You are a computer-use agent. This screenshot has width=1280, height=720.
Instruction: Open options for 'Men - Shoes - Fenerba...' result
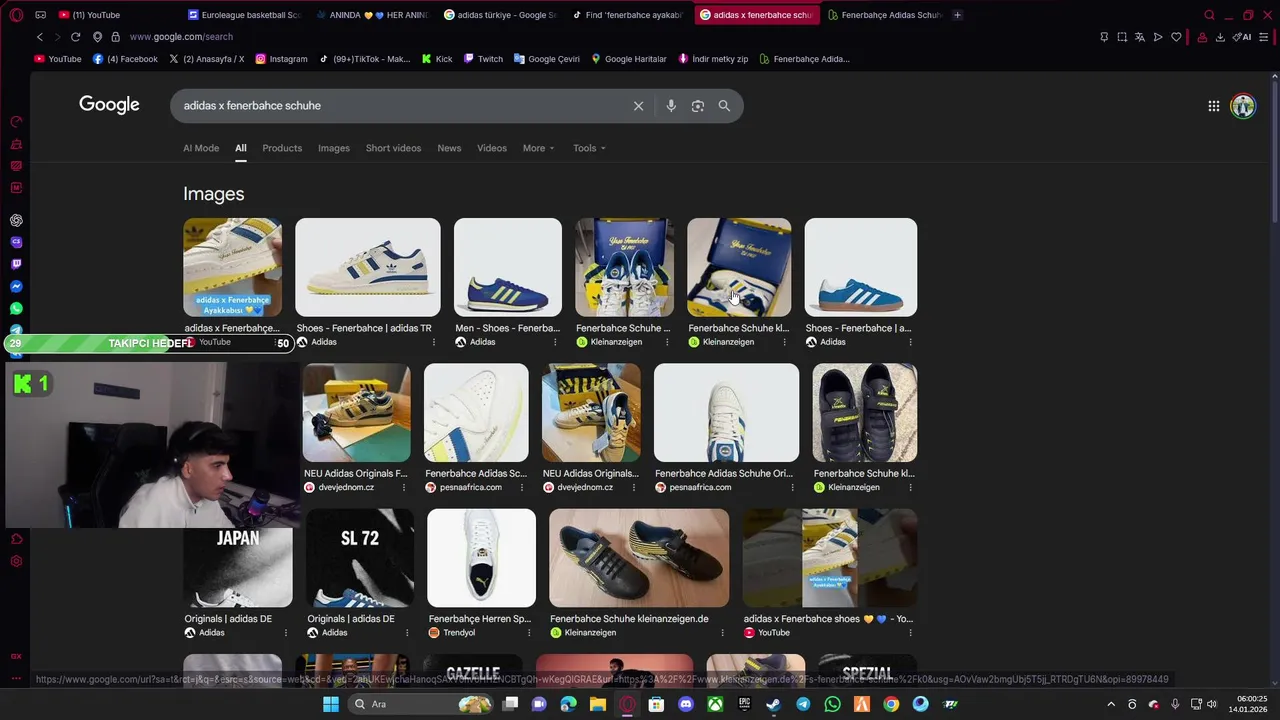click(556, 342)
